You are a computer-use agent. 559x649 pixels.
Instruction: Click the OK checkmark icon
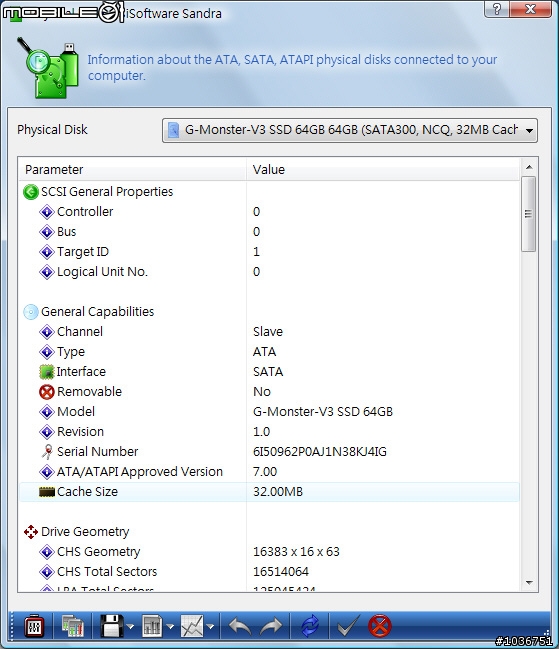pyautogui.click(x=348, y=626)
